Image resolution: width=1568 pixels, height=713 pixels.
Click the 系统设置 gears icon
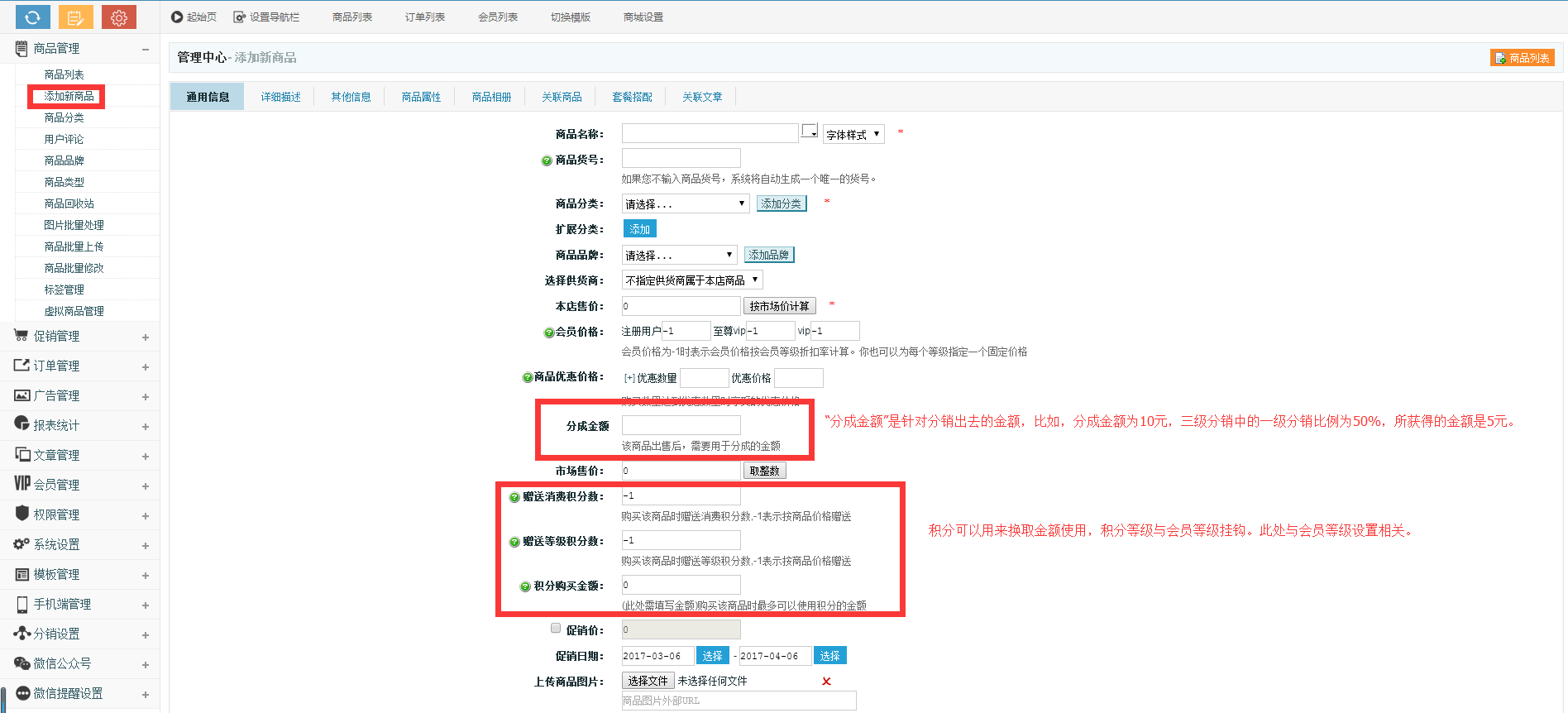[x=22, y=543]
